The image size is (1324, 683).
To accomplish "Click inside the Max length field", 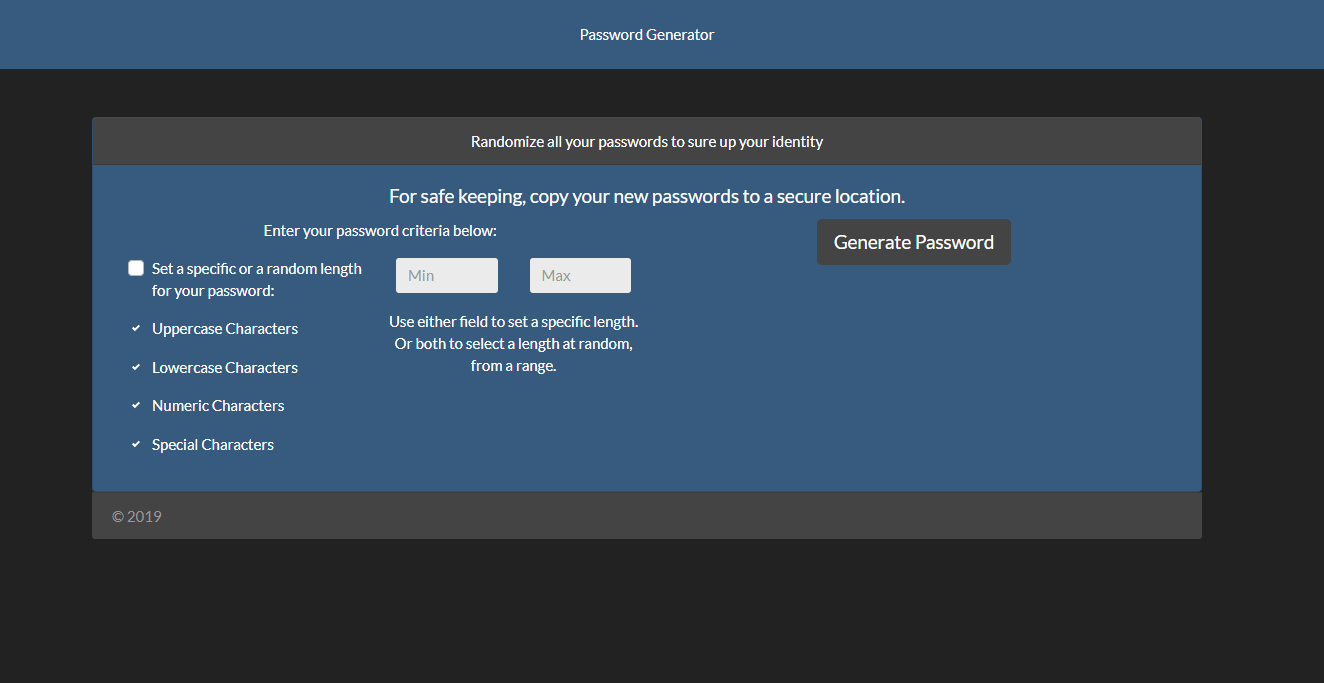I will click(580, 275).
